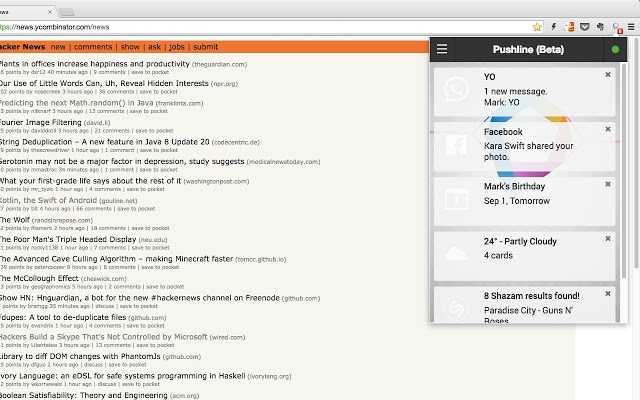Click the browser page vertical scrollbar

click(x=637, y=153)
